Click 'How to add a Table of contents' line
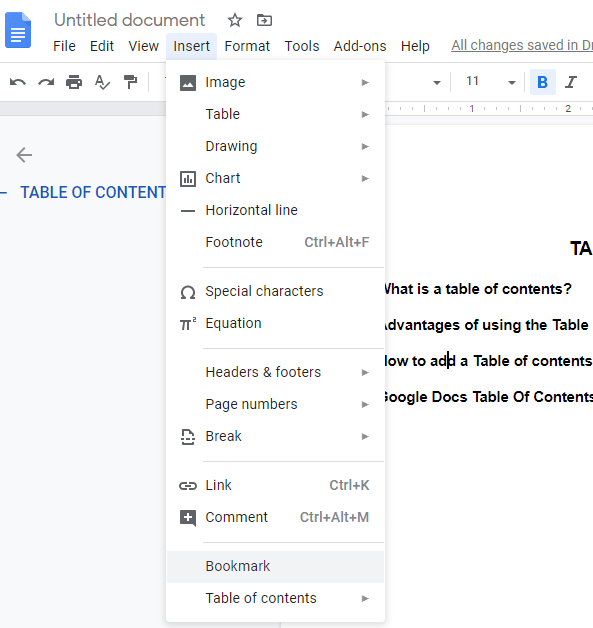The image size is (593, 628). pos(488,361)
